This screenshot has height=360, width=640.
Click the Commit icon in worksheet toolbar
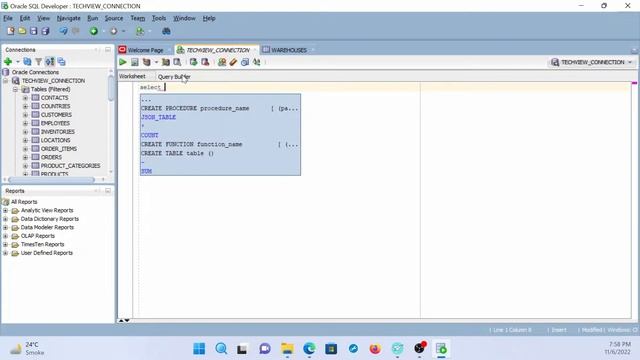click(x=193, y=62)
